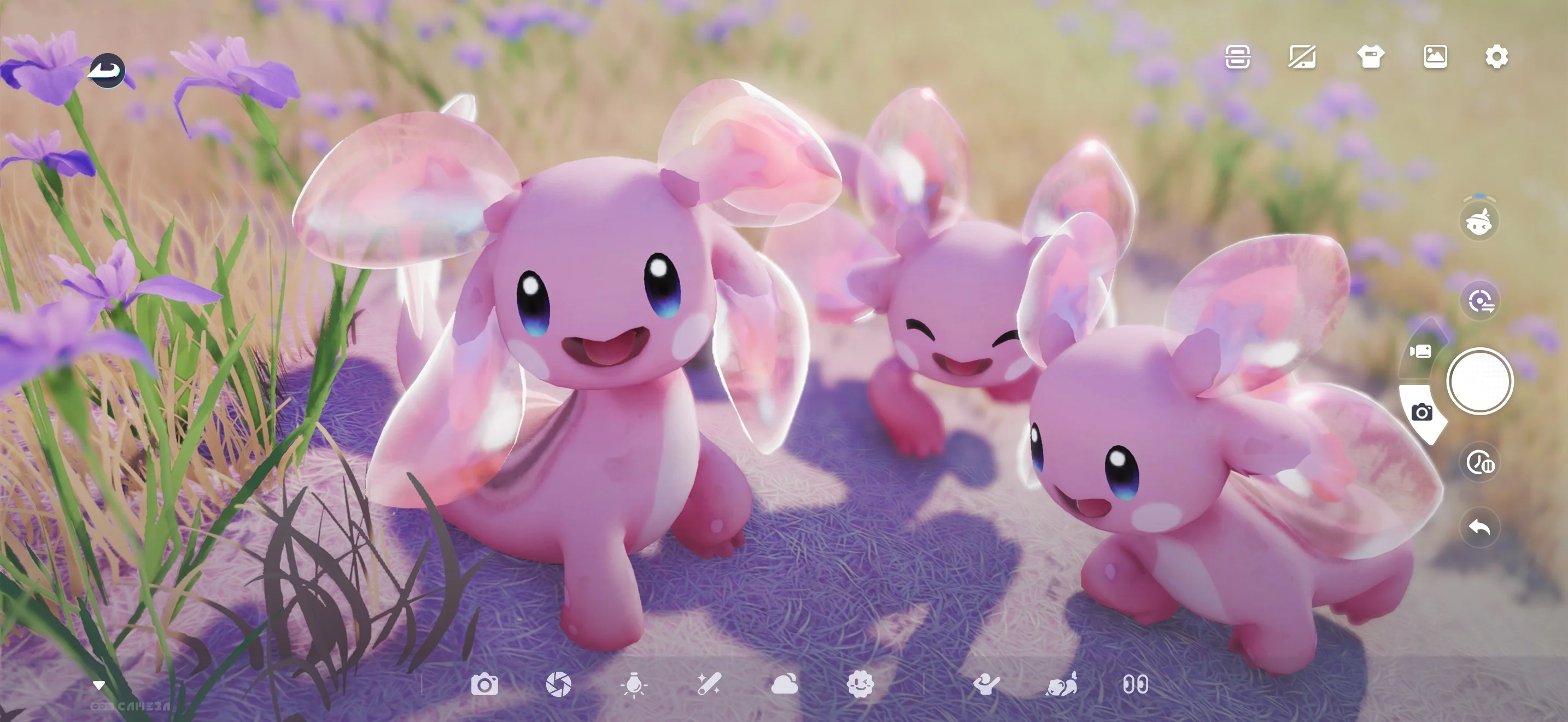The image size is (1568, 722).
Task: Toggle the clock pause button
Action: (x=1480, y=463)
